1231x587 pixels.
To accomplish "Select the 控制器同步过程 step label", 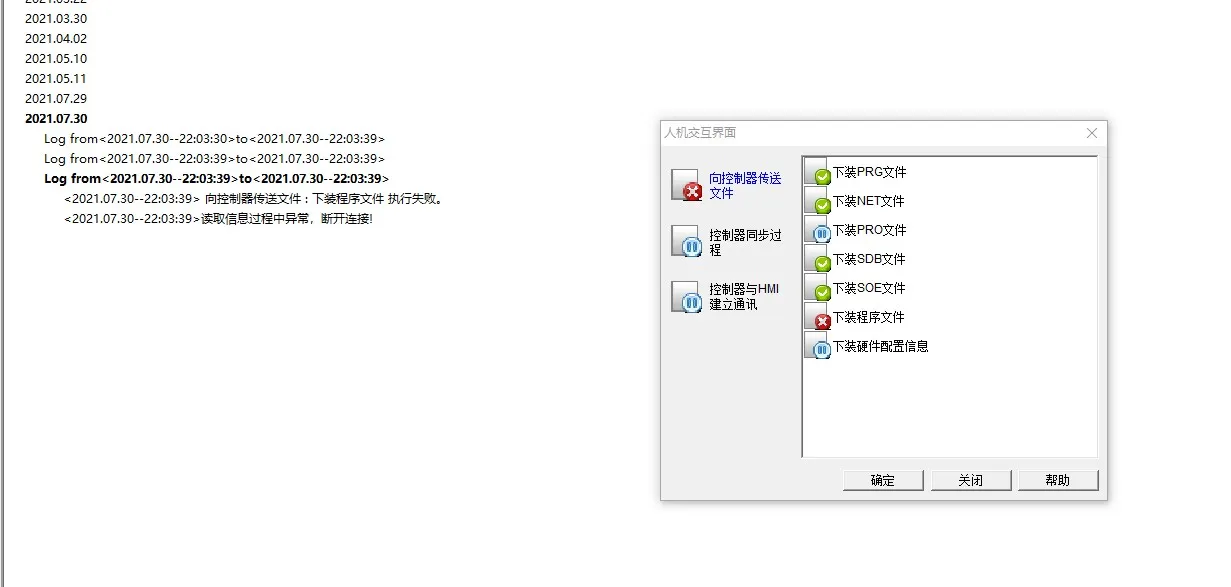I will [x=745, y=242].
